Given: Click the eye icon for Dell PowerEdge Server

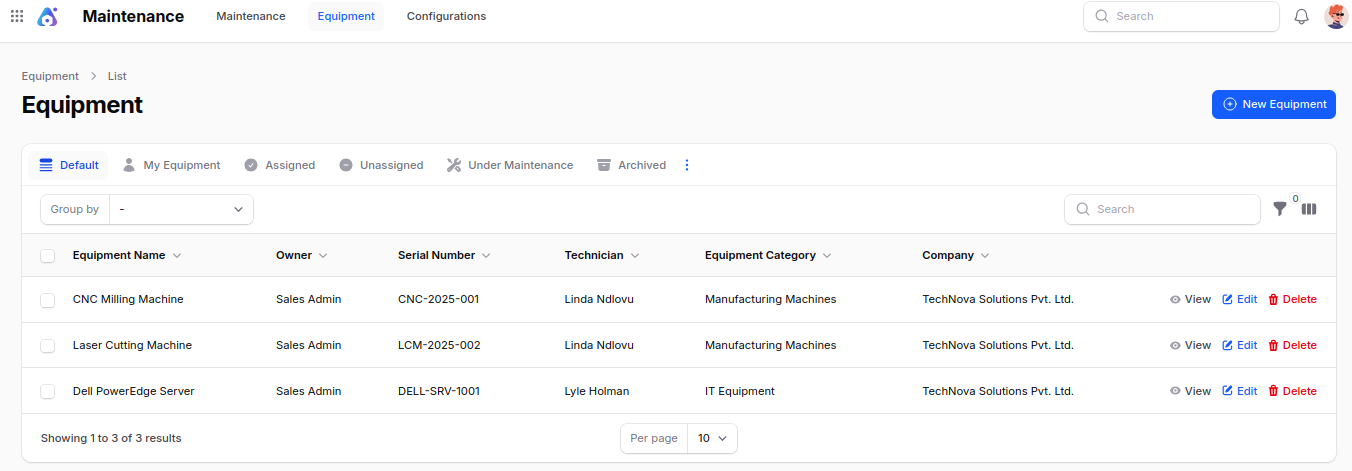Looking at the screenshot, I should [1175, 391].
